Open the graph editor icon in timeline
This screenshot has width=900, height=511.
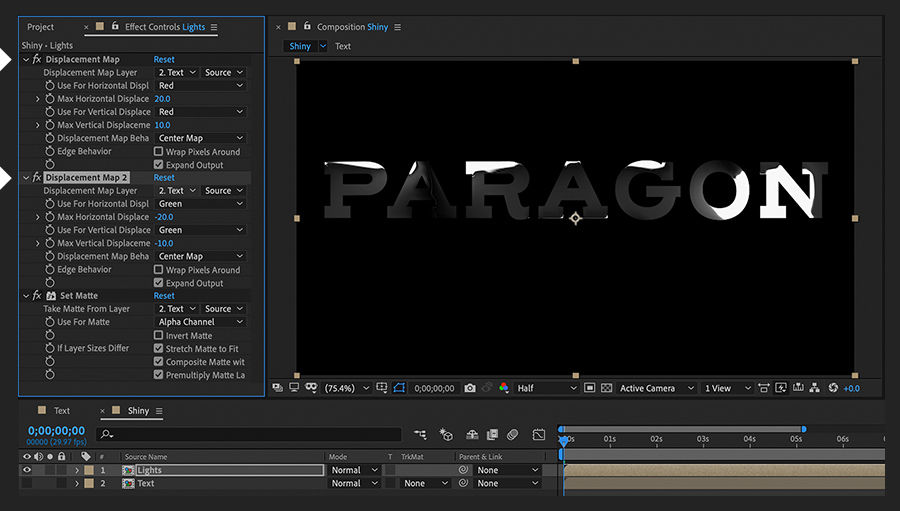(x=539, y=435)
